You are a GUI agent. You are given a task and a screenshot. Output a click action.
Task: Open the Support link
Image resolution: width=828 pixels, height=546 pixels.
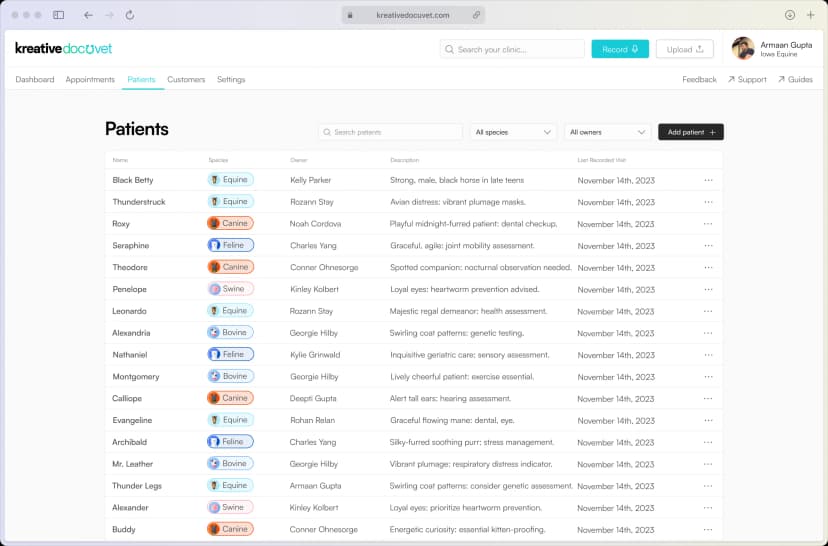coord(747,79)
